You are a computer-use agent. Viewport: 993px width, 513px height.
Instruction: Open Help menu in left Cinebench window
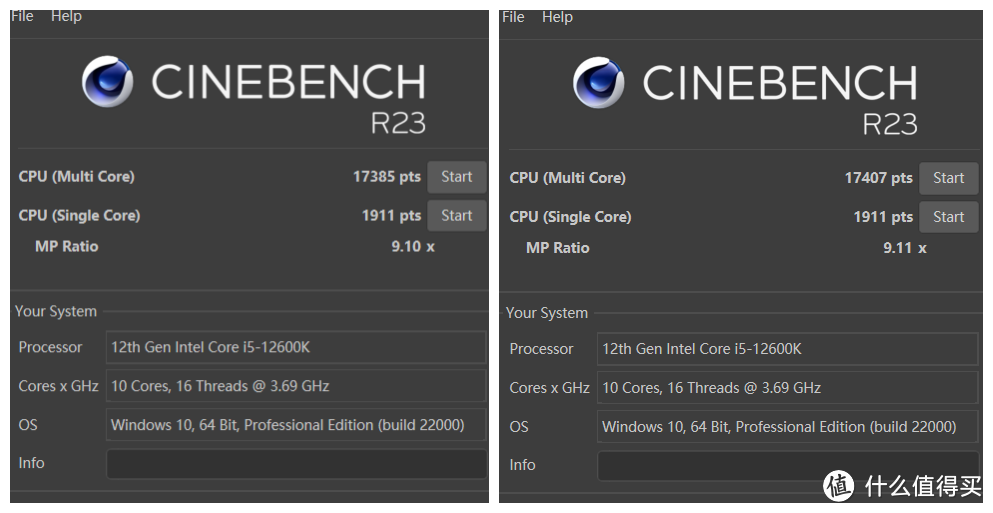tap(66, 16)
